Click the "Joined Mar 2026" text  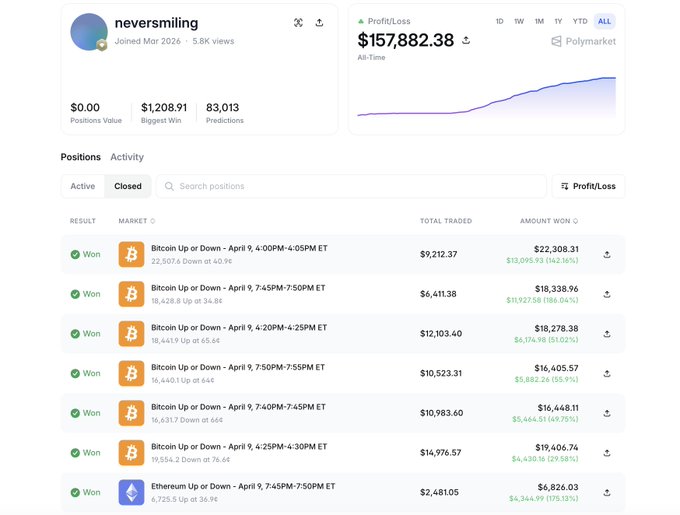point(147,41)
